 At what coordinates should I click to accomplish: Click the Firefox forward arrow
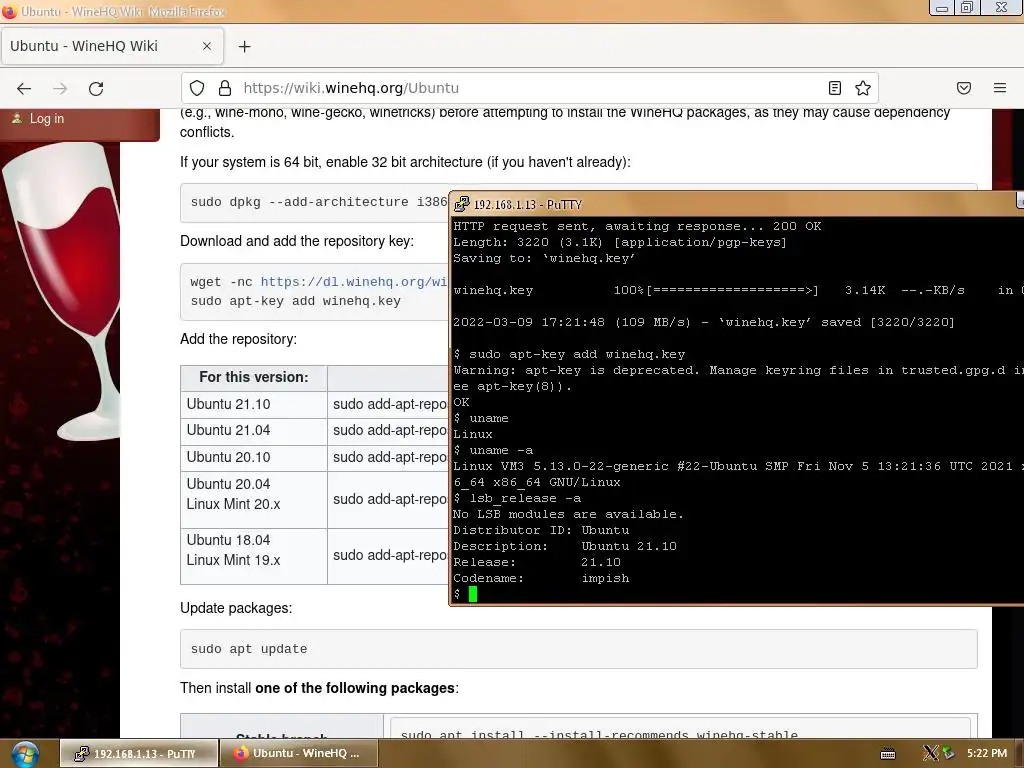60,88
